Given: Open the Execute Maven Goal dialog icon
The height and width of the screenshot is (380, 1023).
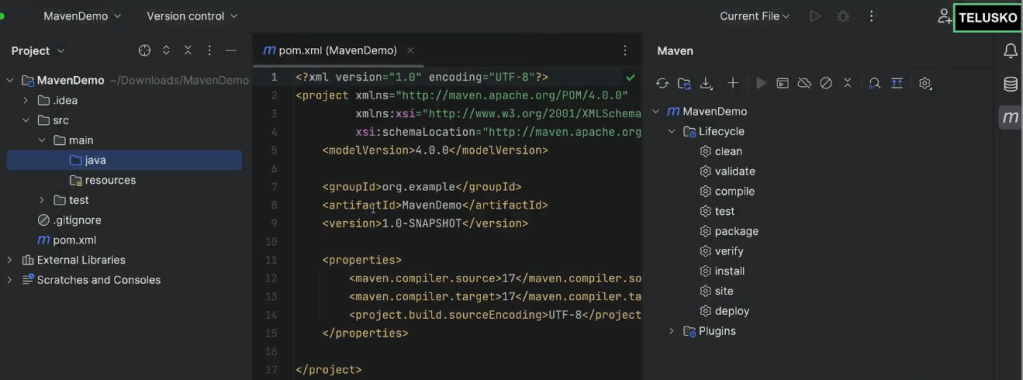Looking at the screenshot, I should [782, 83].
